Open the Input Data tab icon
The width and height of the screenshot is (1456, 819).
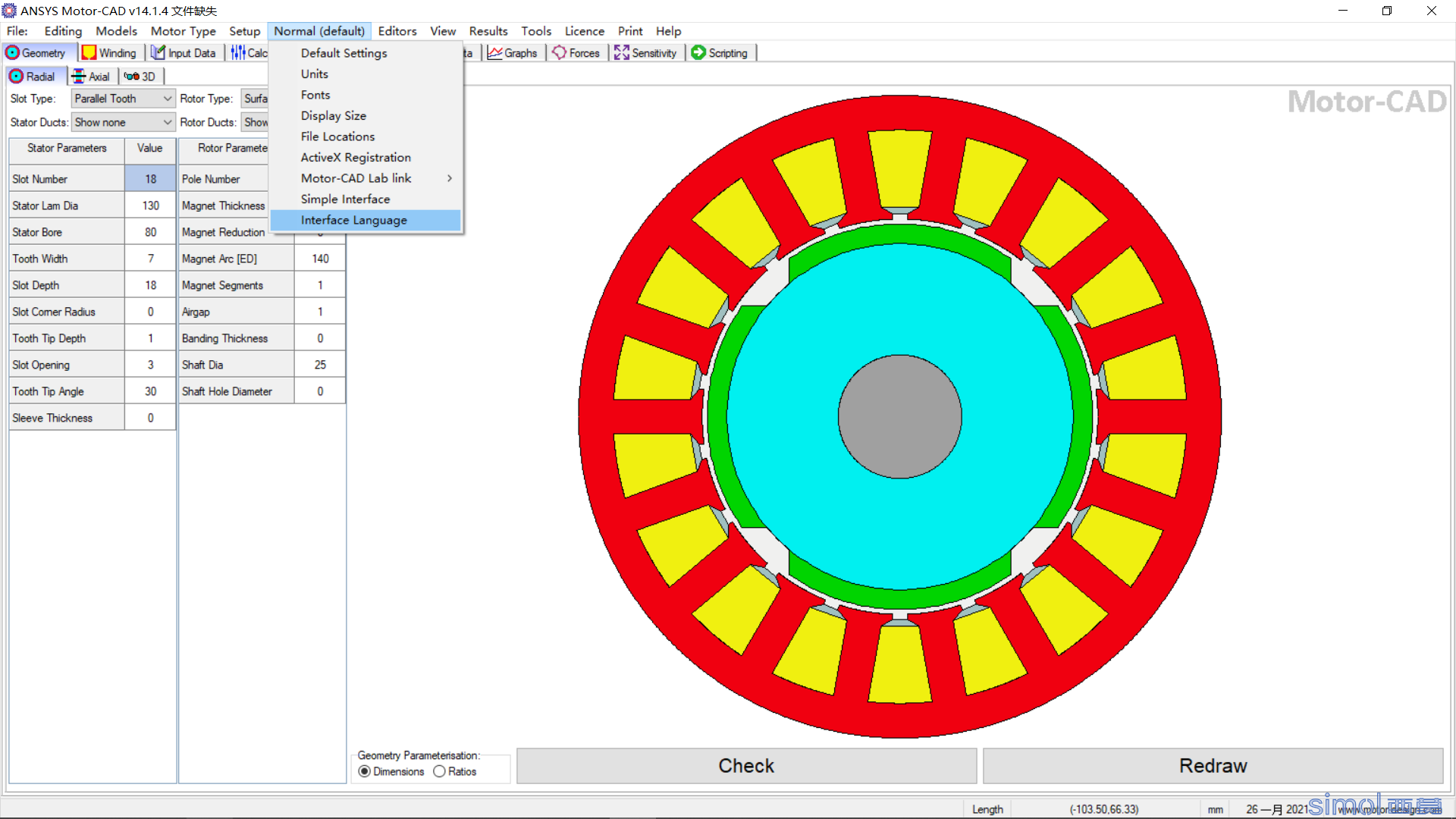coord(158,53)
